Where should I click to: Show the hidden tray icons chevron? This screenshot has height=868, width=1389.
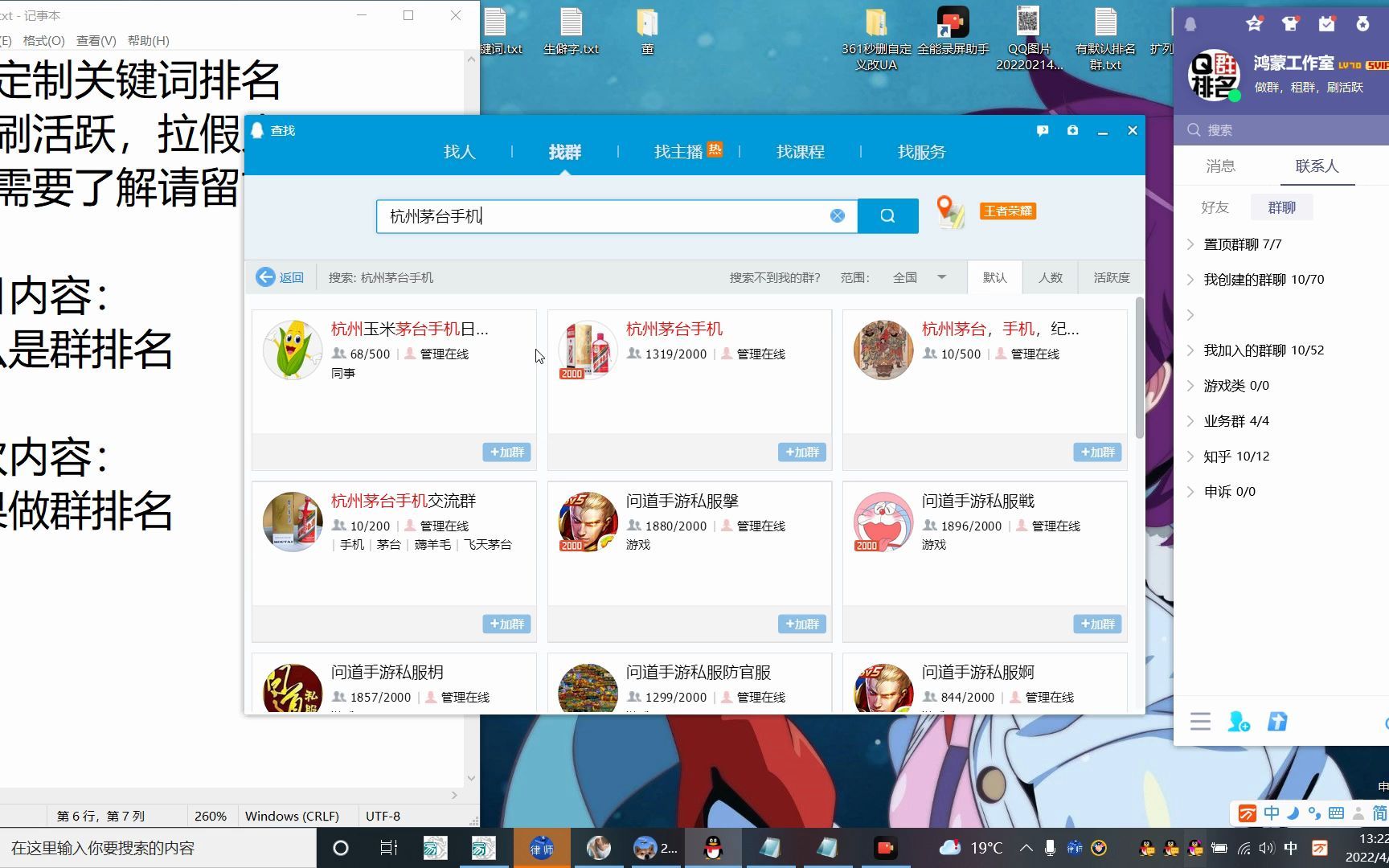point(1026,848)
